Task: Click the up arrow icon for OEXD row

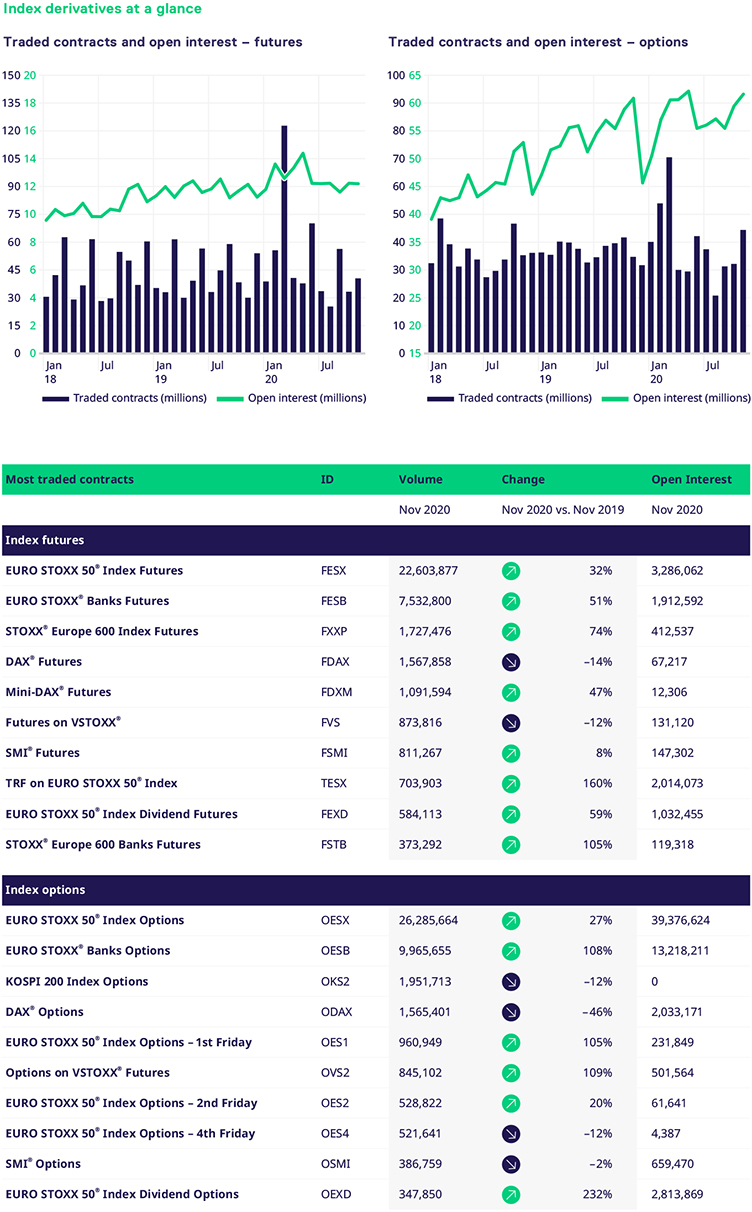Action: (511, 1195)
